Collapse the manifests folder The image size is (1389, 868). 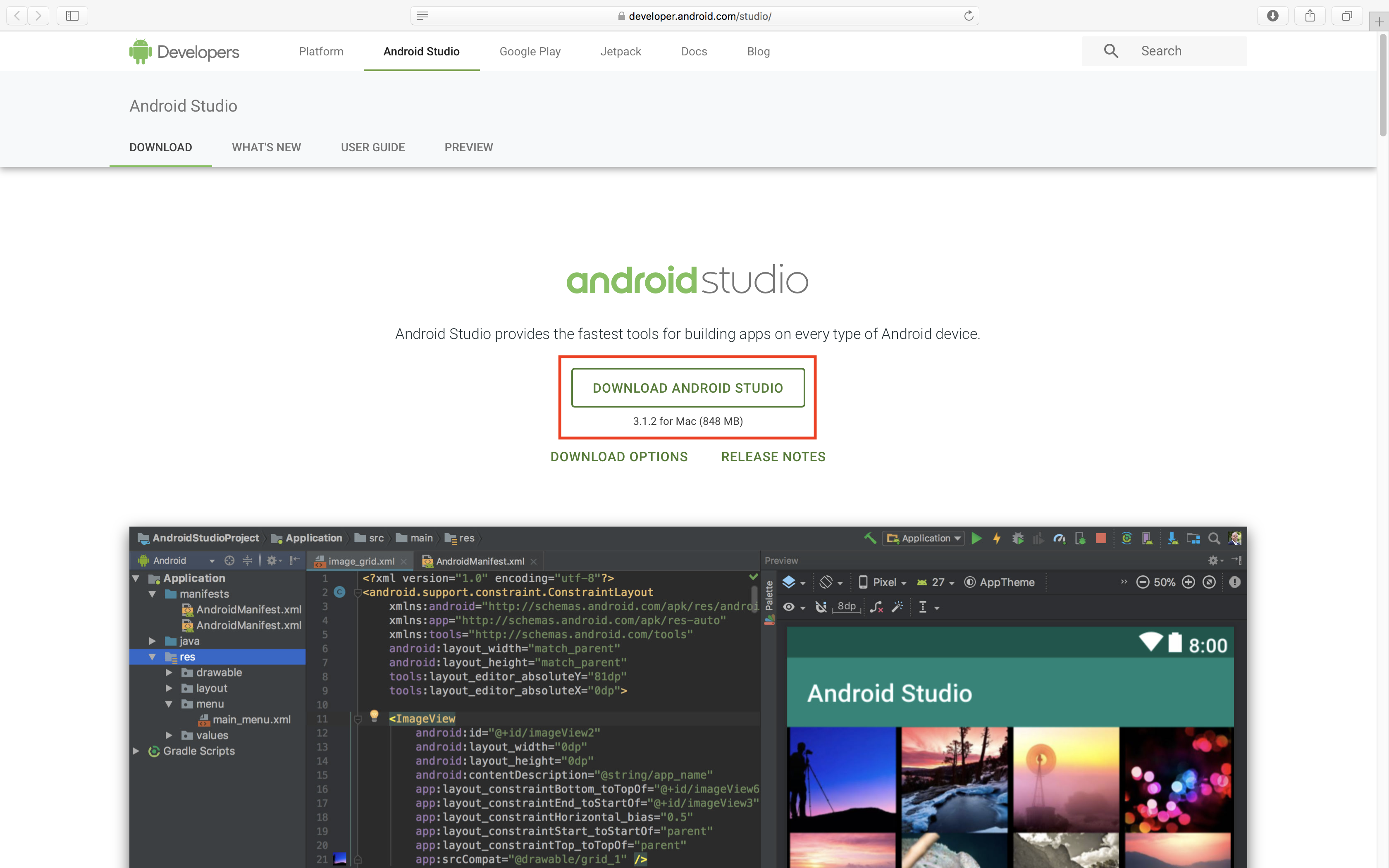[x=152, y=594]
